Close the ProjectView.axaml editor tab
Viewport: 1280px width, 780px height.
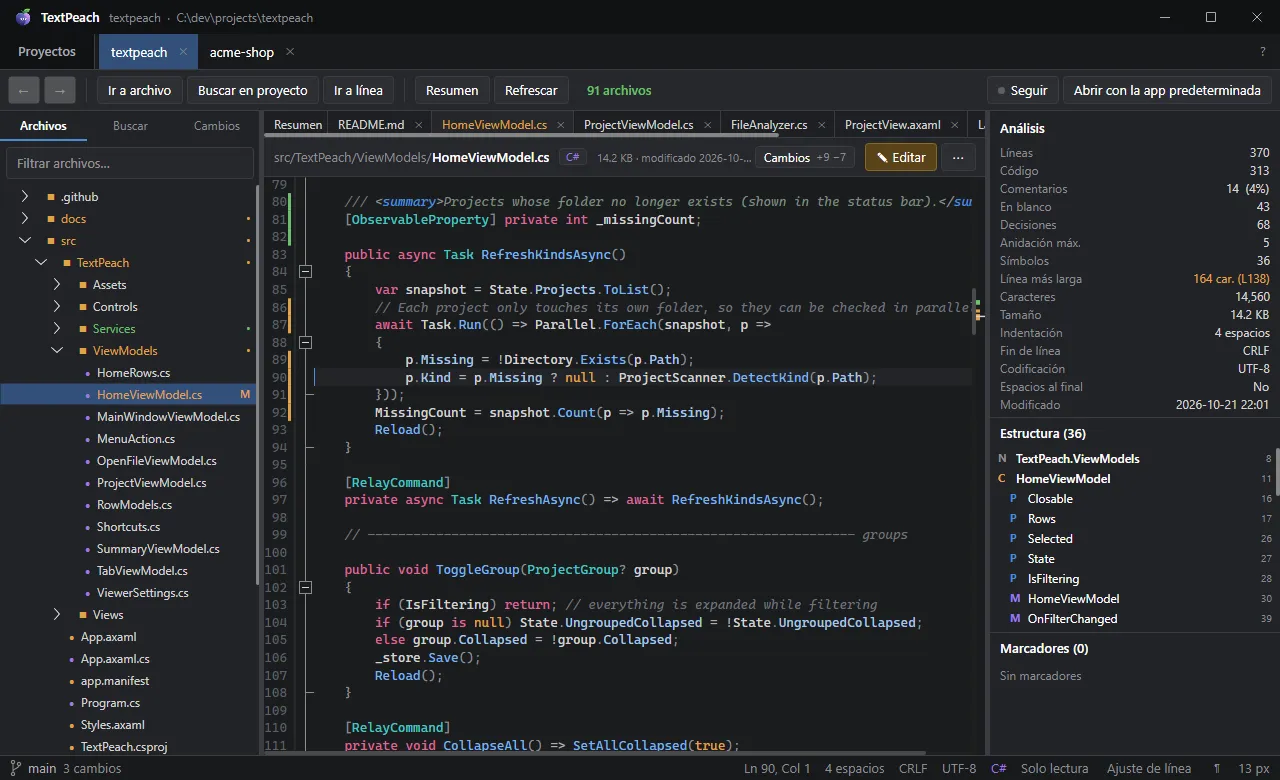956,125
